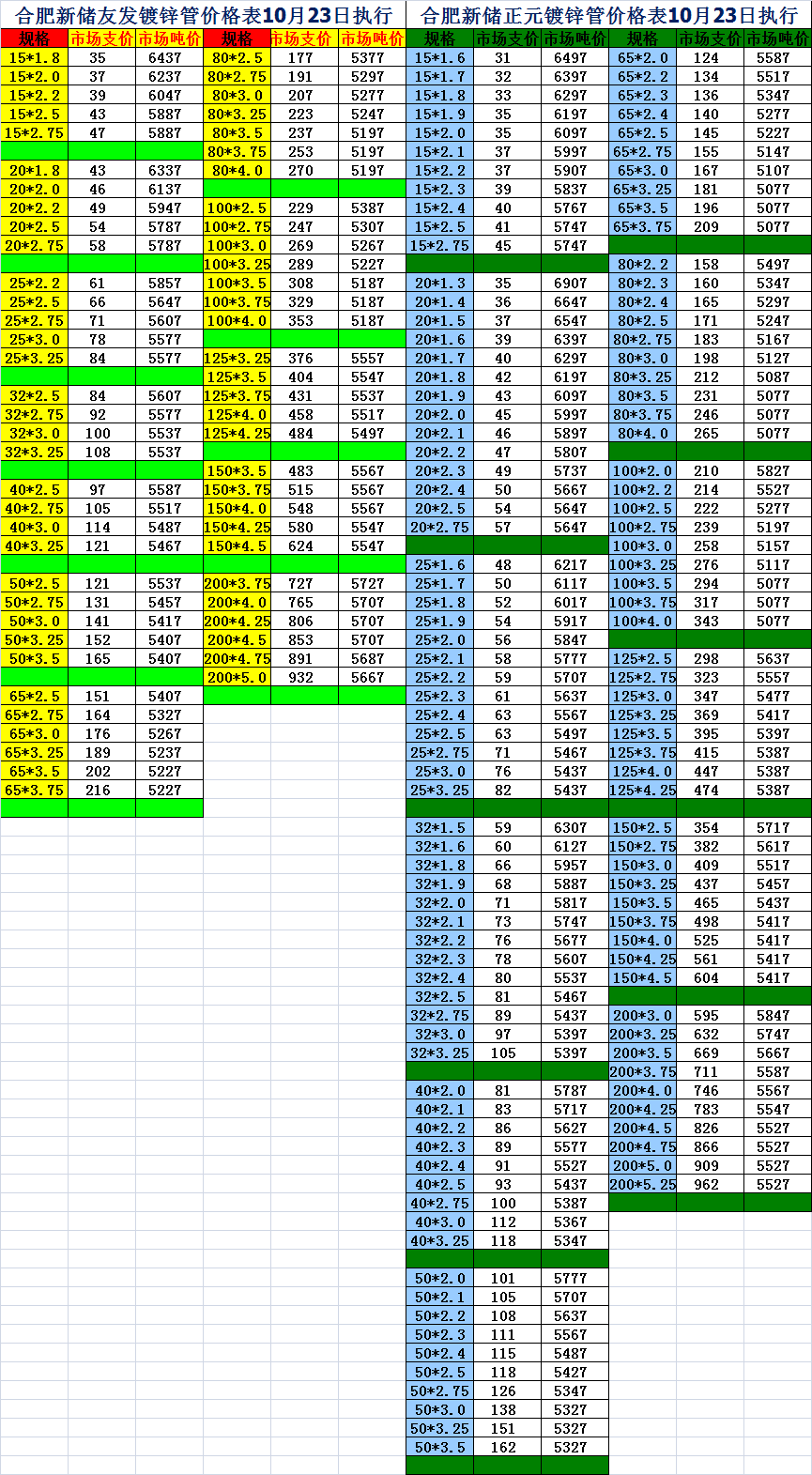Select spec cell 200*5.25
This screenshot has height=1475, width=812.
(x=643, y=1184)
